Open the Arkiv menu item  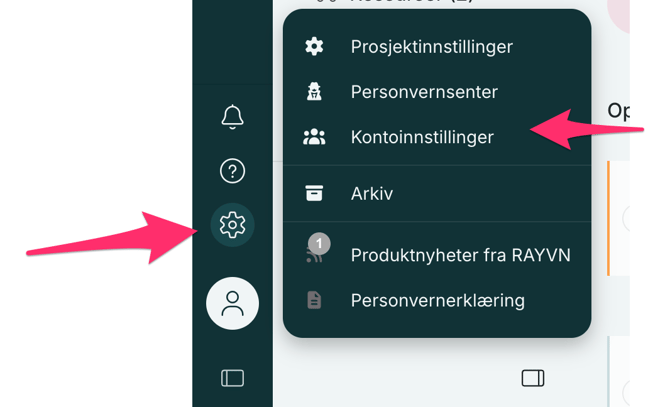[372, 194]
